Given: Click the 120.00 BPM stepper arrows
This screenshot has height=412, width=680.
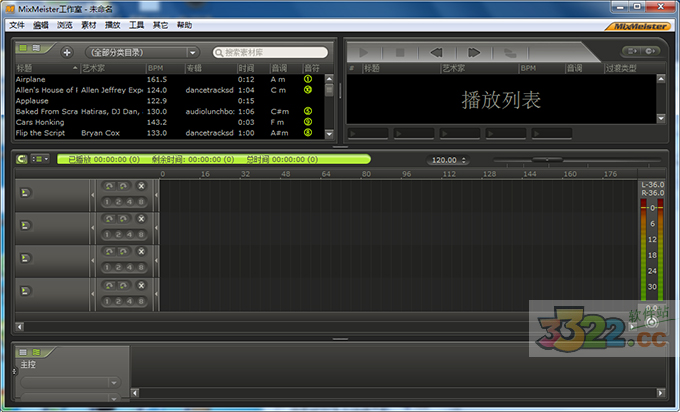Looking at the screenshot, I should pos(464,160).
